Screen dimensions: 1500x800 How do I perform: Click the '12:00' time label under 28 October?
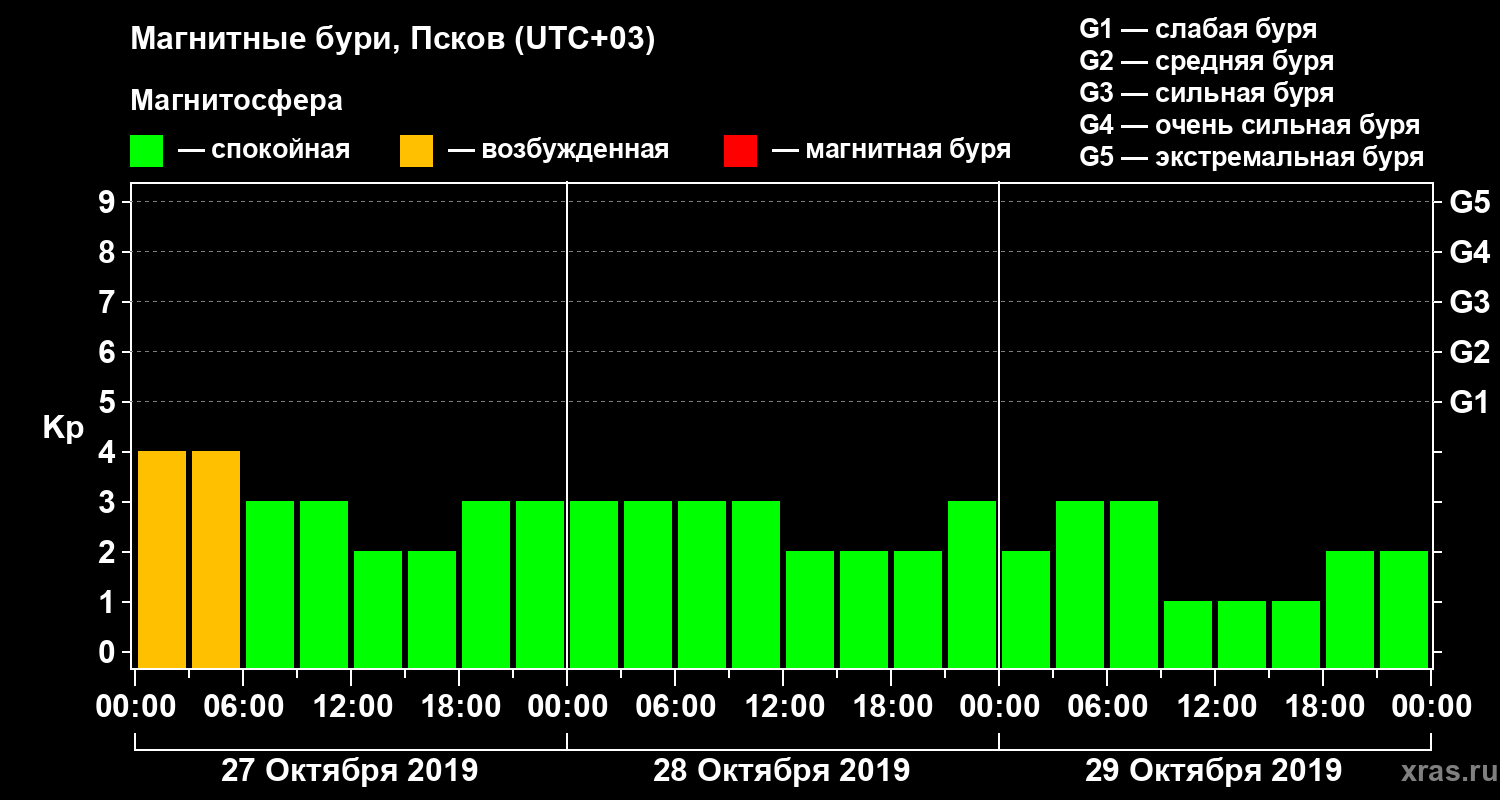click(x=783, y=707)
